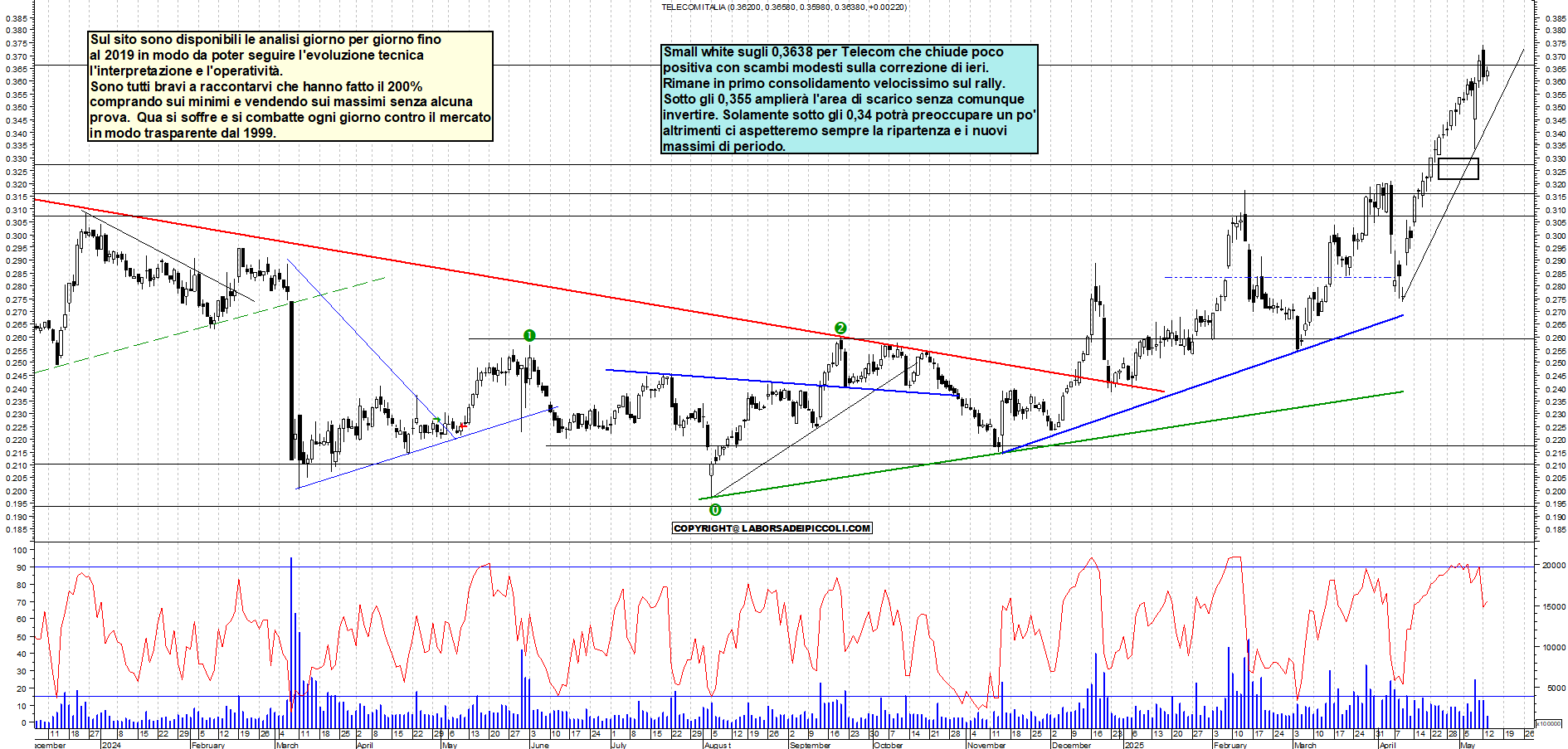Click the 90 value on the oscillator scale
1568x749 pixels.
[22, 567]
